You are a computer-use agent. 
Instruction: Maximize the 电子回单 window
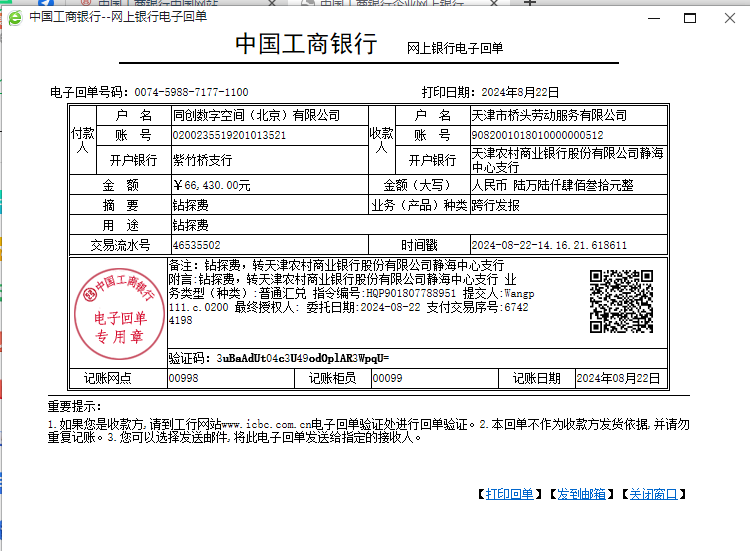(690, 18)
